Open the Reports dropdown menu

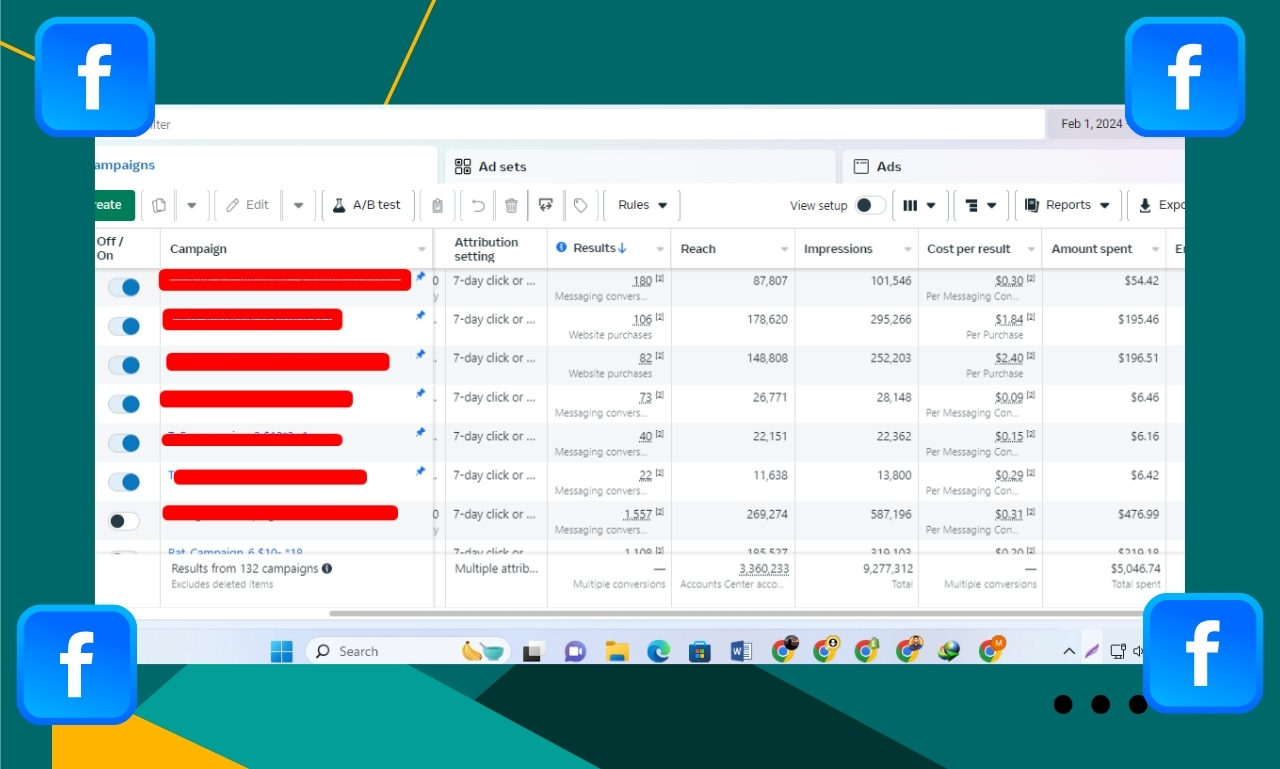1068,205
